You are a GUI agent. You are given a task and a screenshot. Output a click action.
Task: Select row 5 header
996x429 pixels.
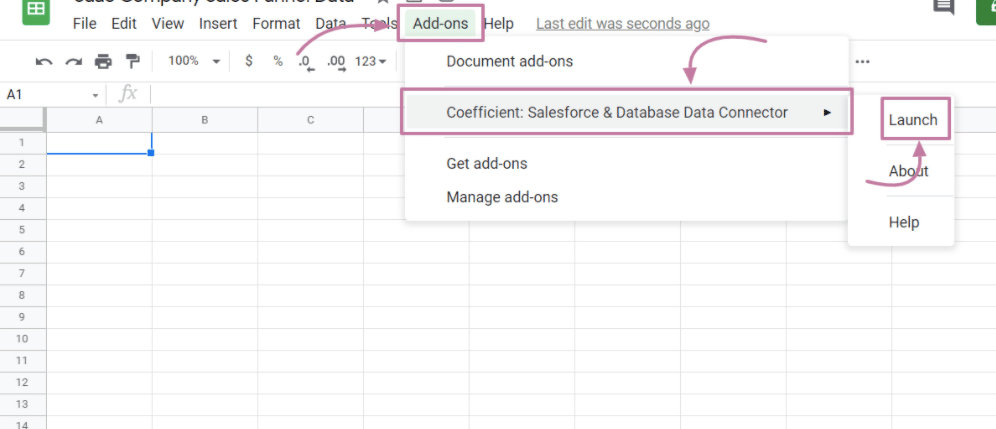(22, 230)
